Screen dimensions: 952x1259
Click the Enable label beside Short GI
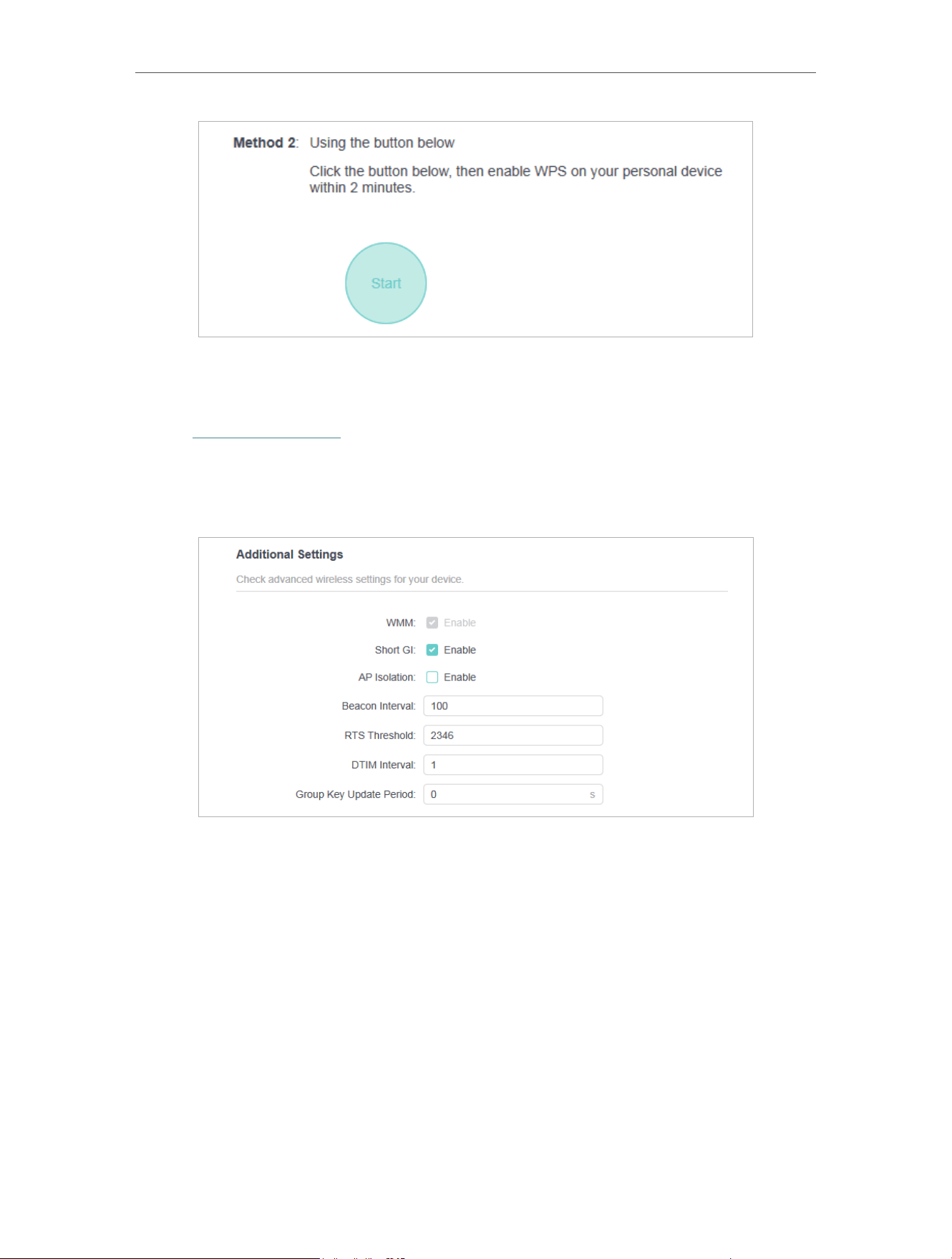(x=460, y=650)
